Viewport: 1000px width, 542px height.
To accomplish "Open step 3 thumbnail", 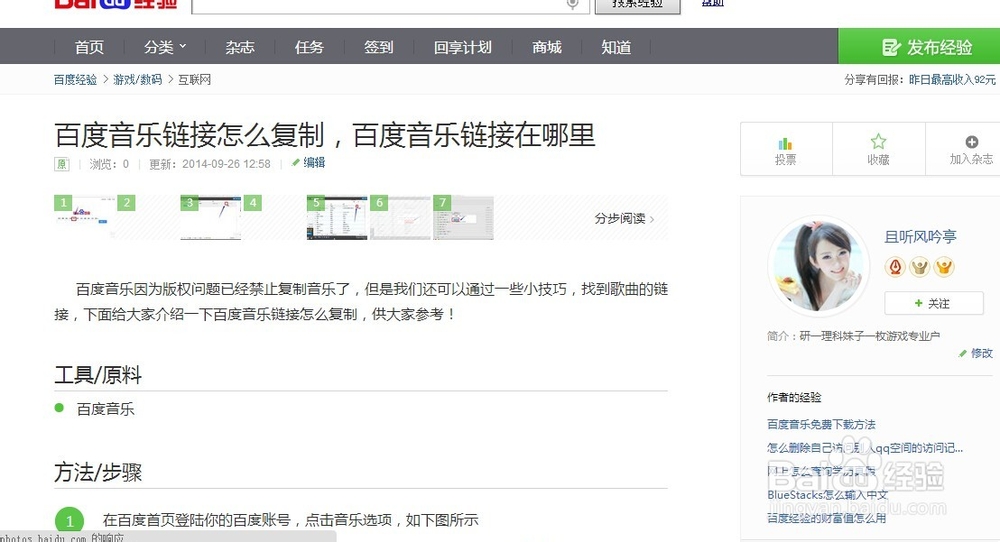I will tap(211, 218).
